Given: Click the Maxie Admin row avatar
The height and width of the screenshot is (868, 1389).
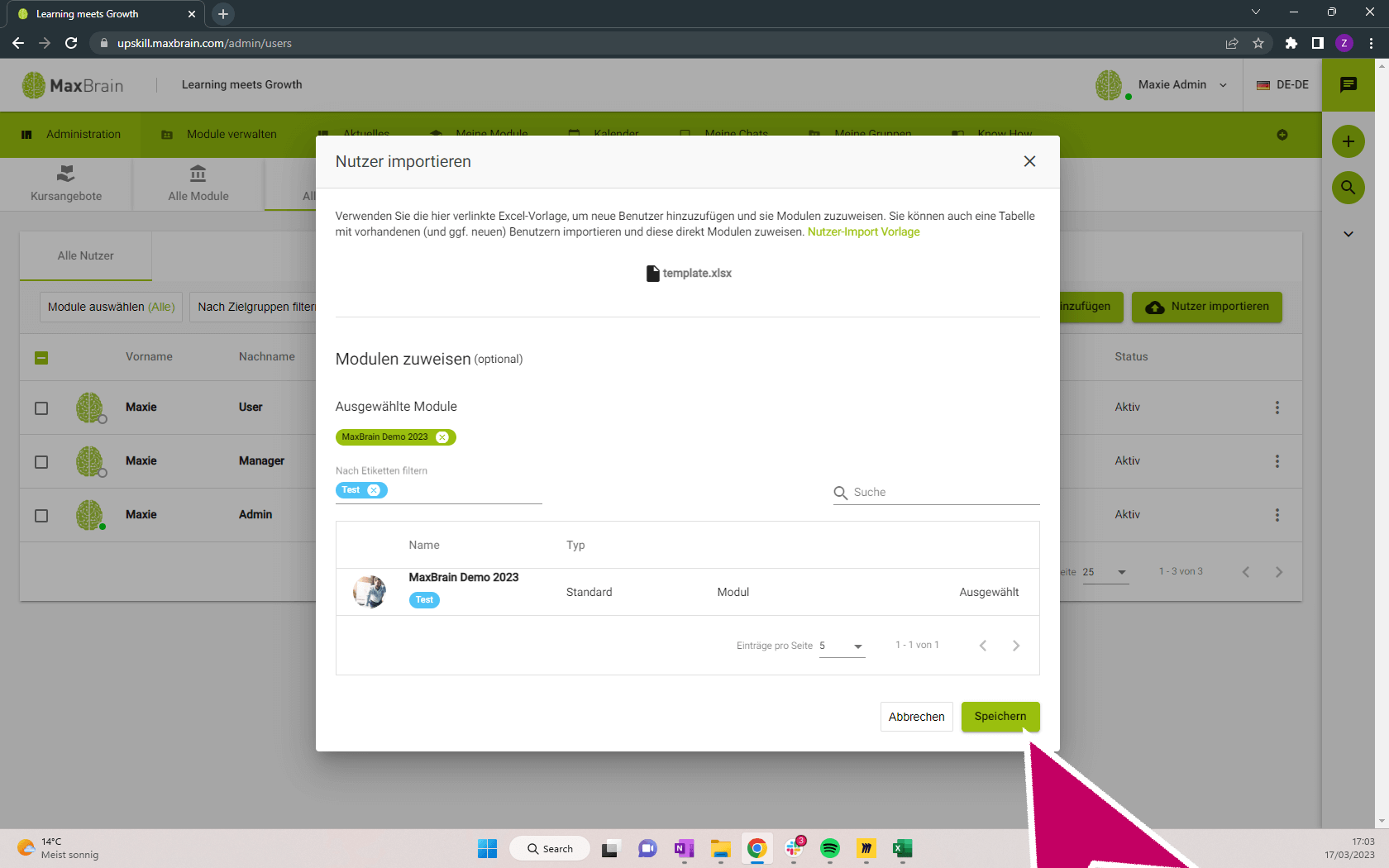Looking at the screenshot, I should pos(90,515).
